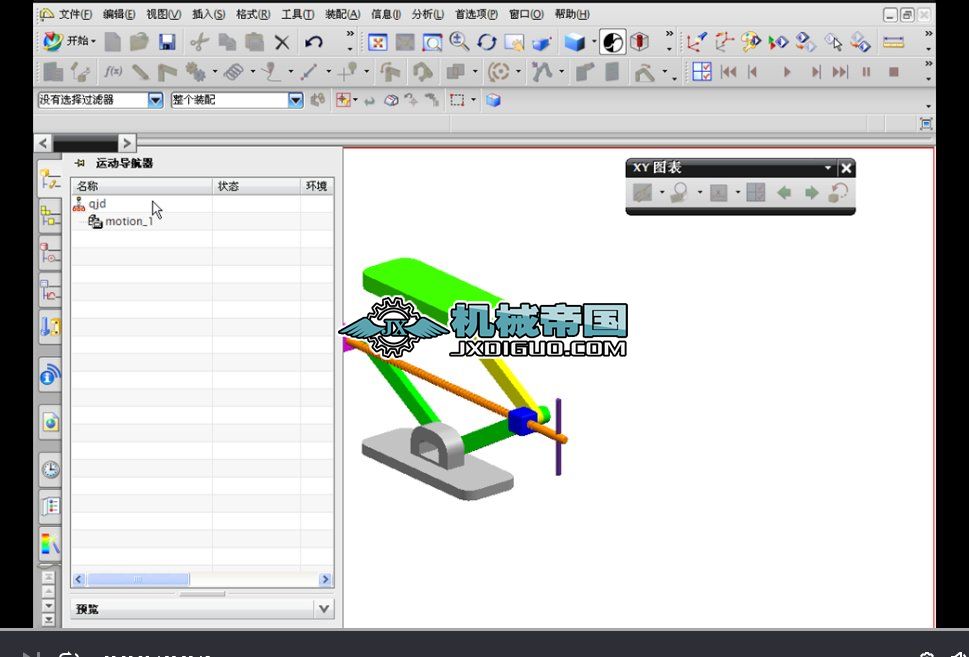The image size is (969, 657).
Task: Click the gears coupler icon
Action: click(196, 72)
